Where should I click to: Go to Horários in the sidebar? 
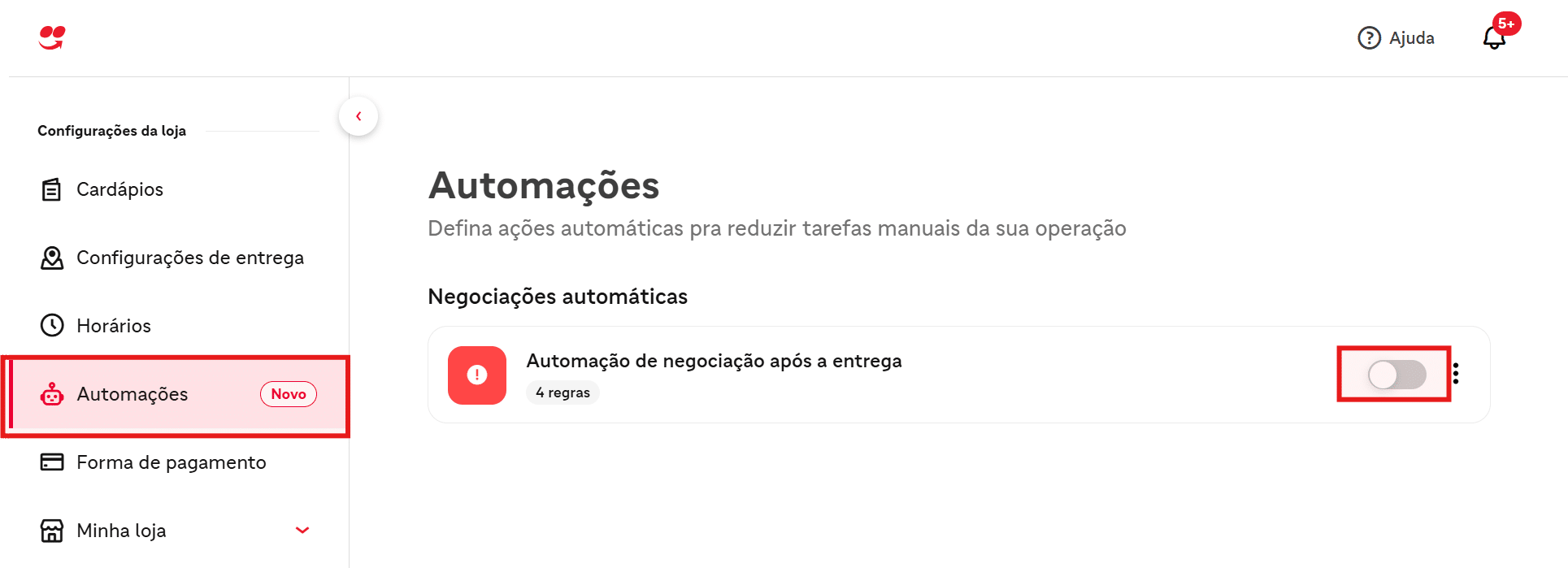114,326
